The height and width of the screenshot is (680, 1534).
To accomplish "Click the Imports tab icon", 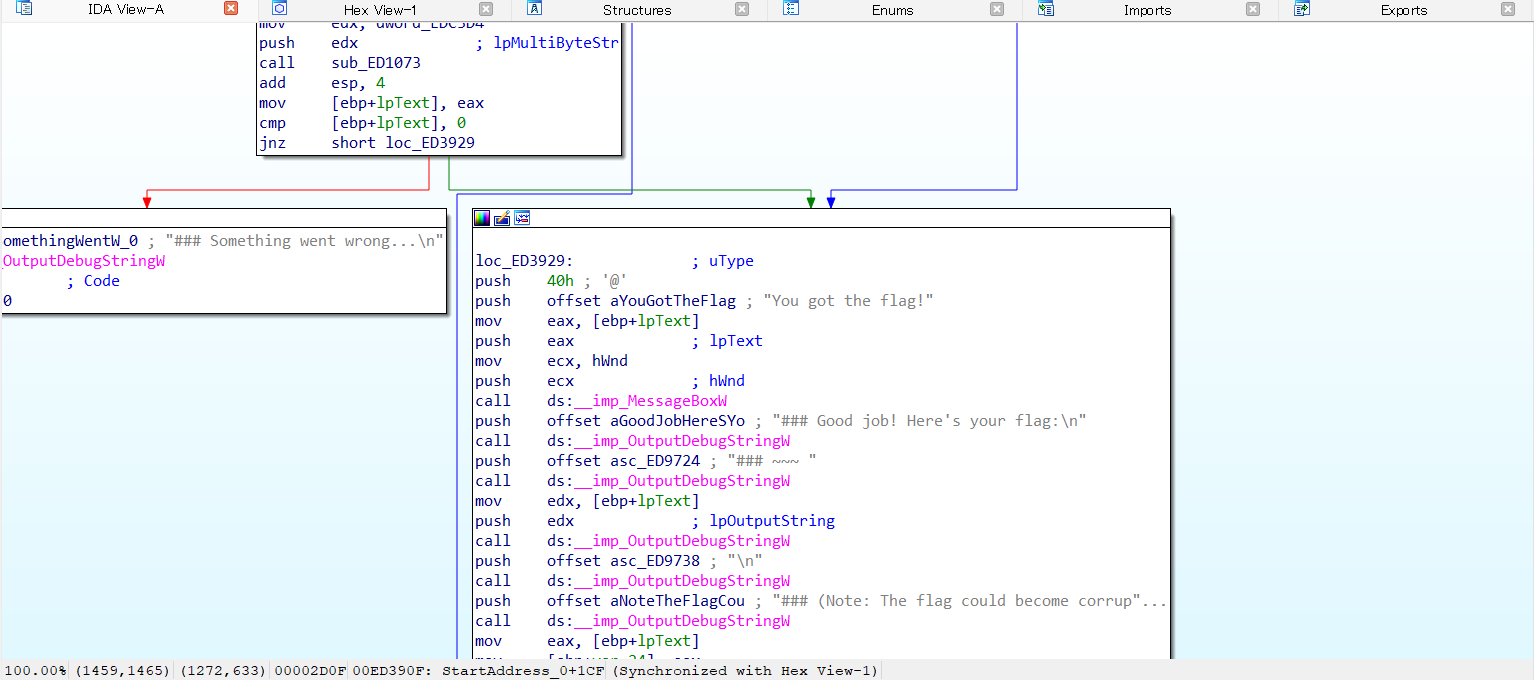I will pos(1046,8).
